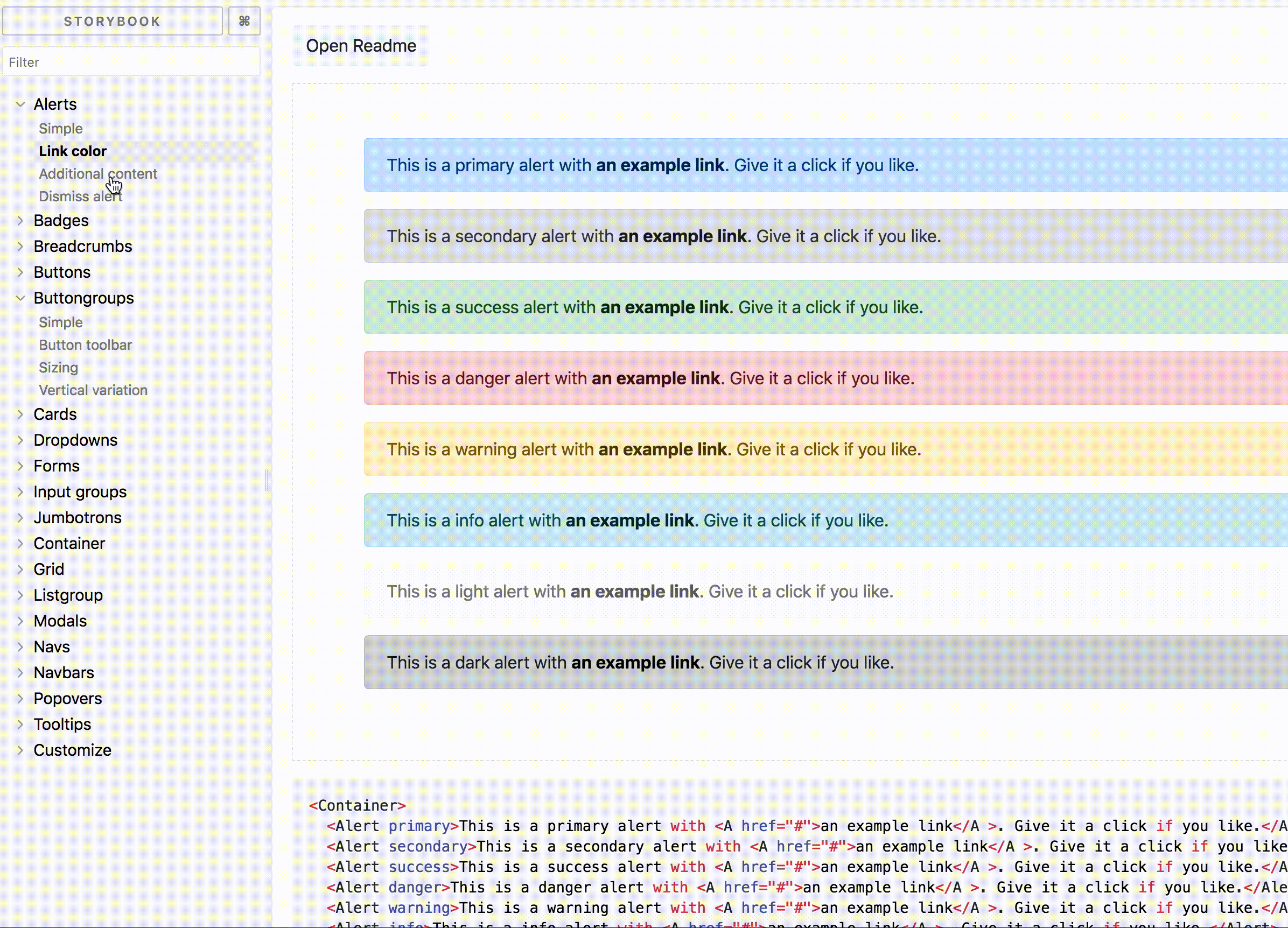Viewport: 1288px width, 928px height.
Task: Open the Additional content story
Action: pyautogui.click(x=97, y=174)
